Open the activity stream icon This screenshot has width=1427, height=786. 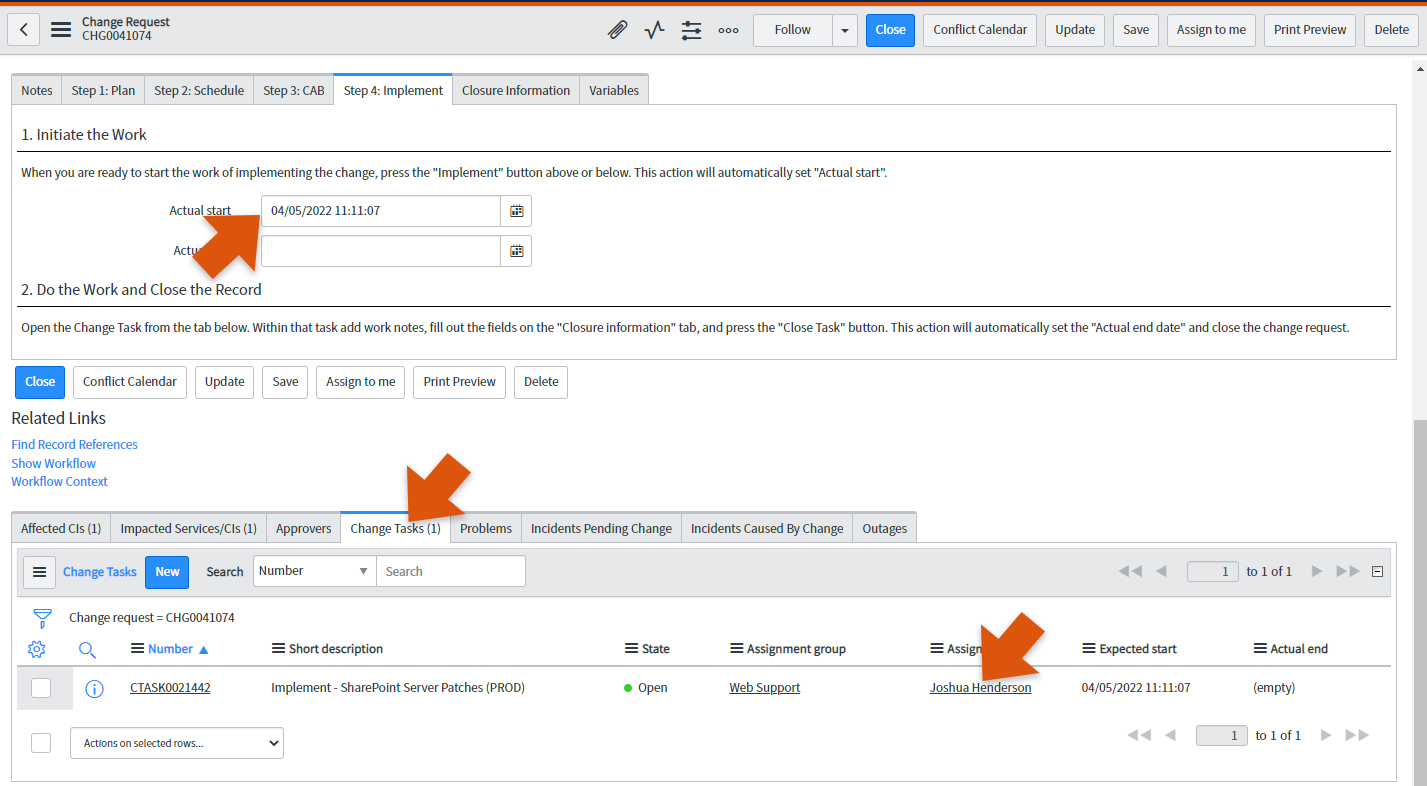click(x=654, y=30)
